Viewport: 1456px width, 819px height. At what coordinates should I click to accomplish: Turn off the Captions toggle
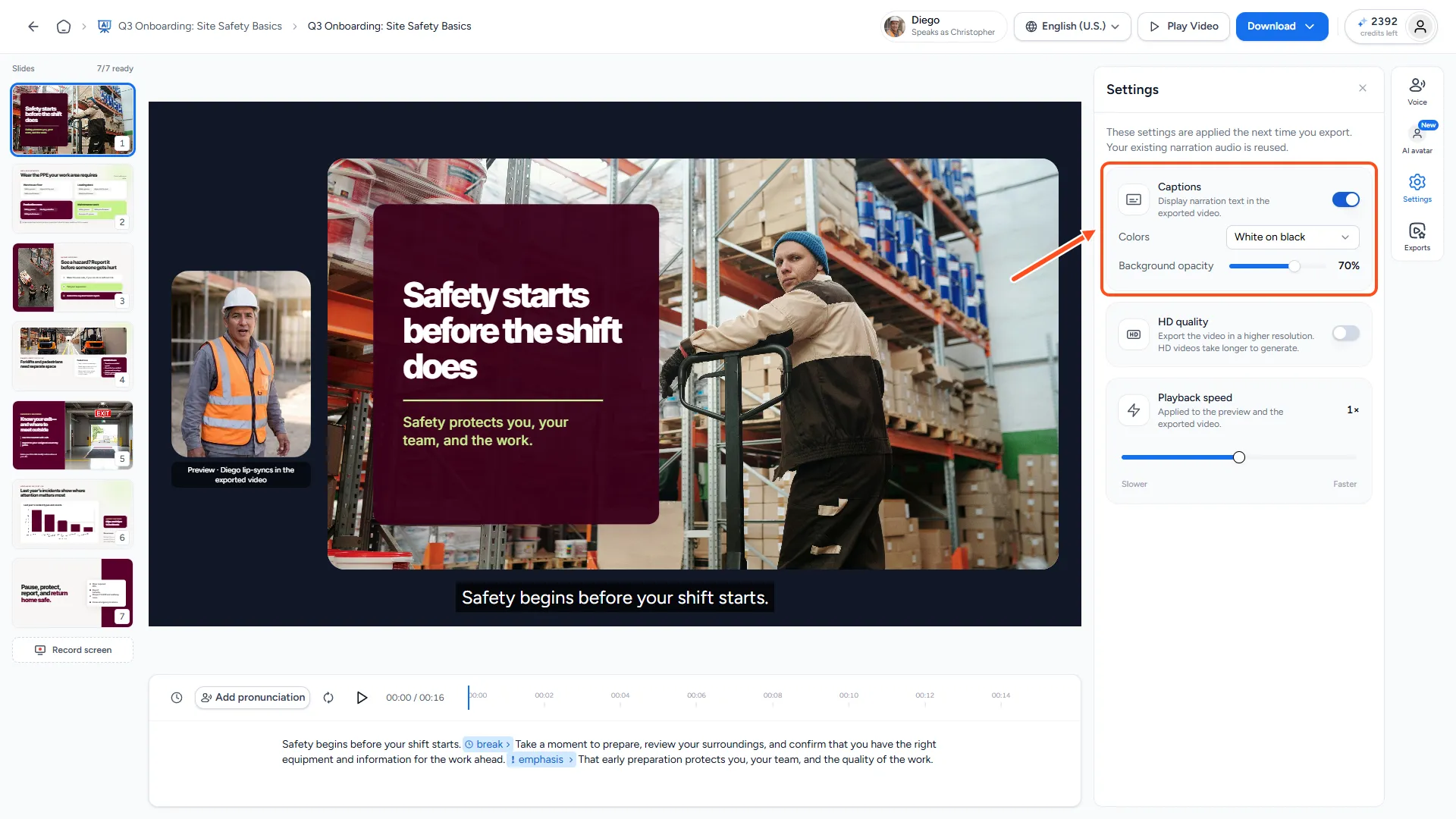click(1346, 199)
